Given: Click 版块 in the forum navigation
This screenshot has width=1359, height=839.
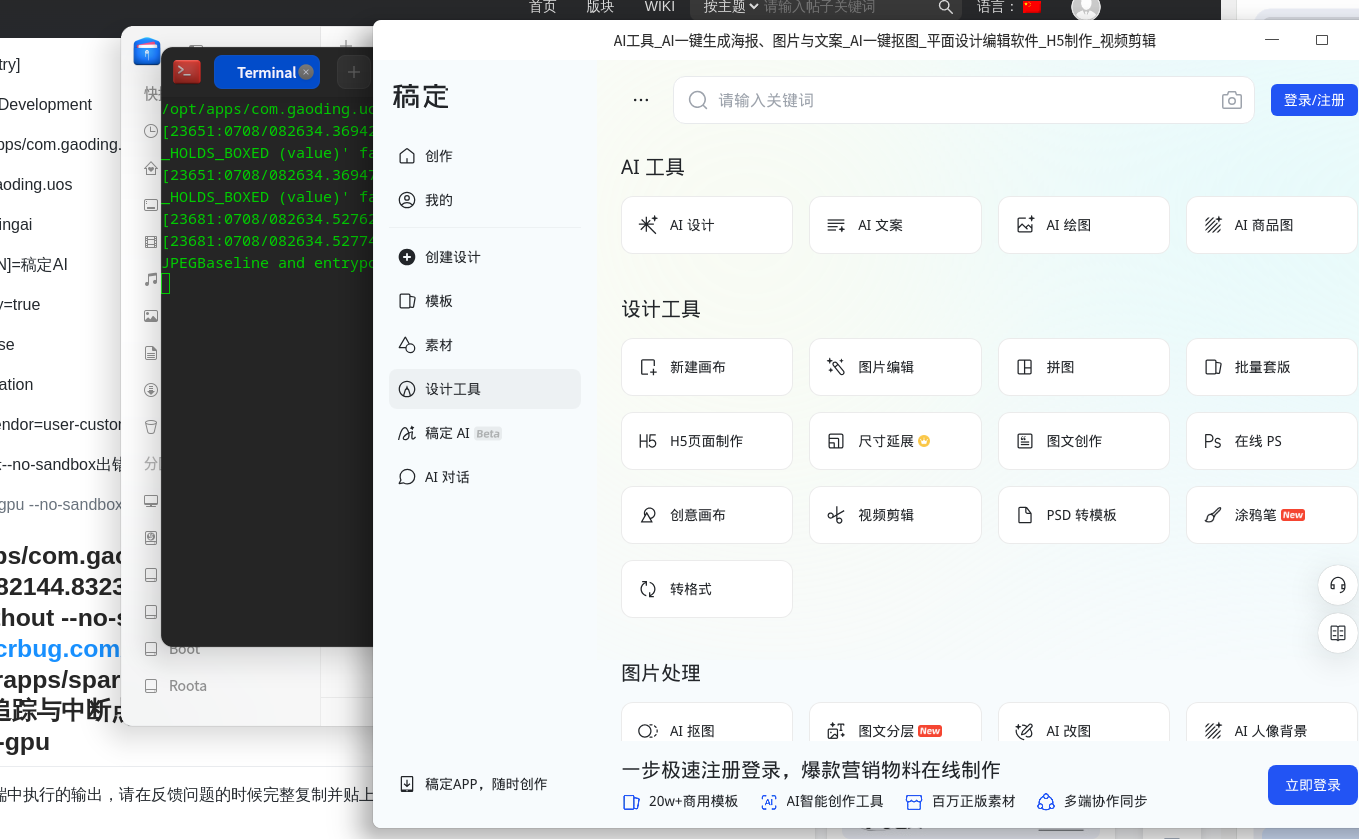Looking at the screenshot, I should pyautogui.click(x=600, y=7).
